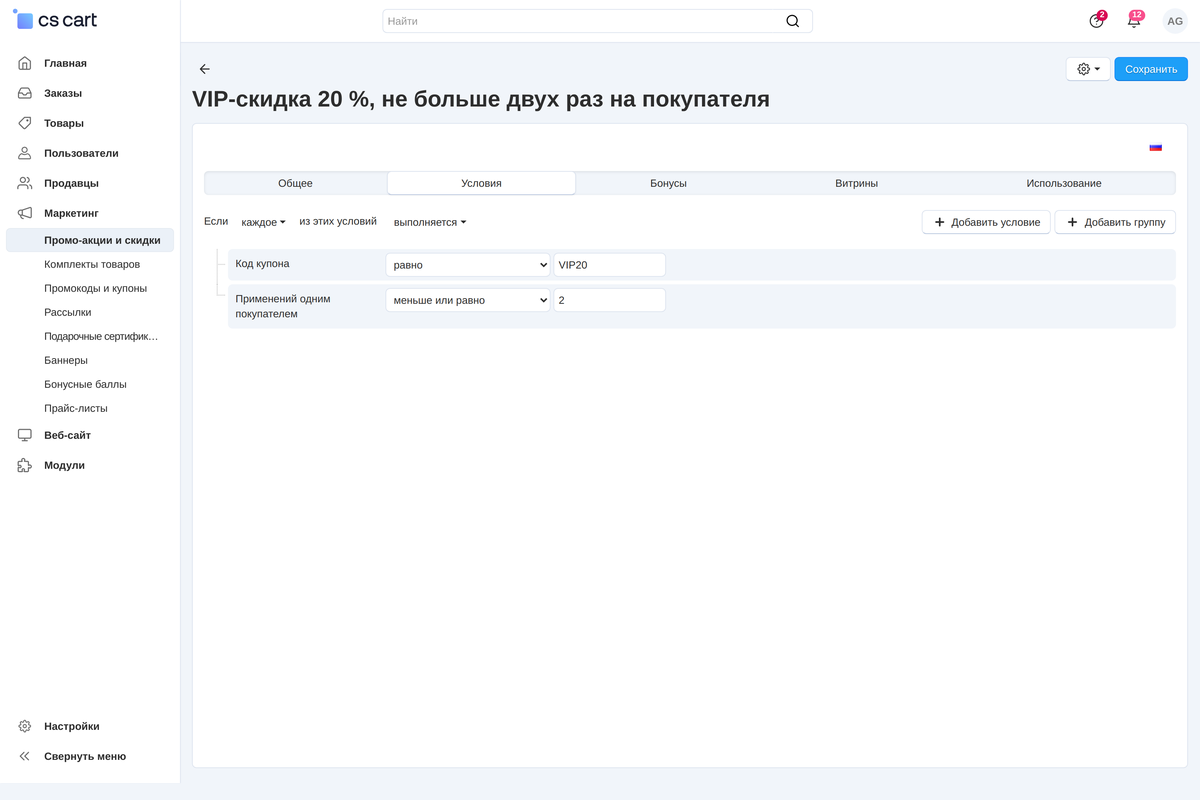Open Бонусные баллы submenu item

(85, 384)
